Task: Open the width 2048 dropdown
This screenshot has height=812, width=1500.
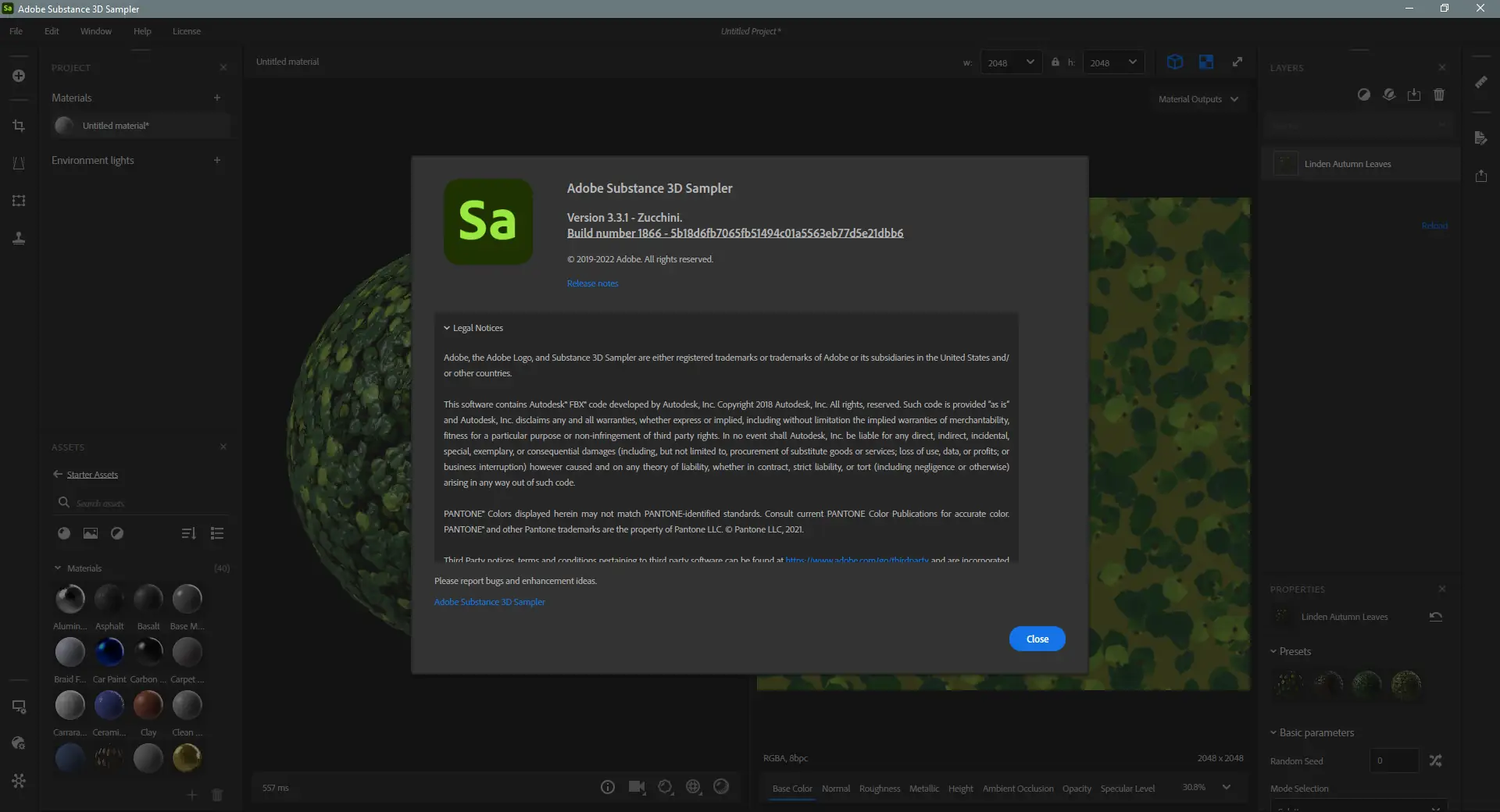Action: 1011,62
